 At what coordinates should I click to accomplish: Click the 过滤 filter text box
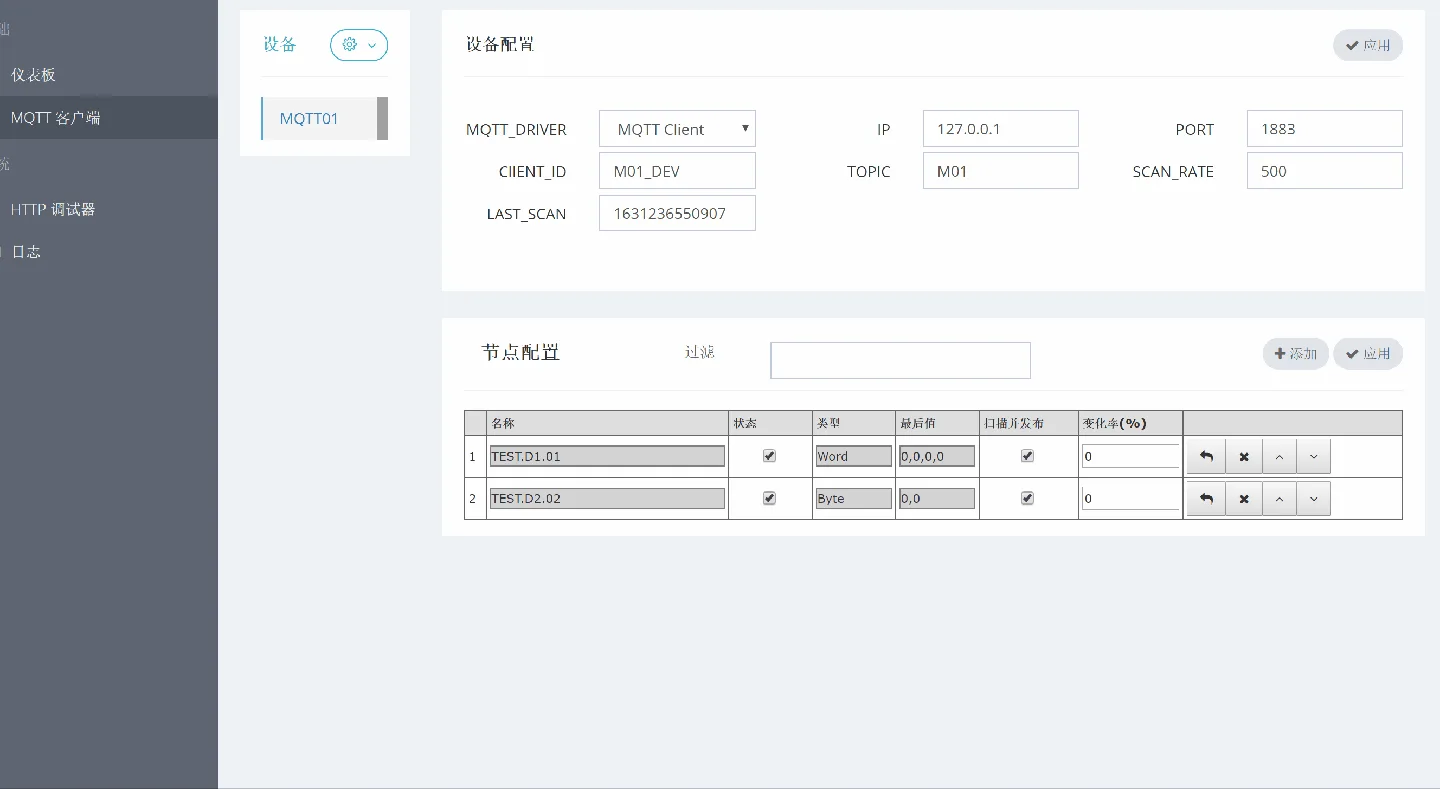point(900,360)
